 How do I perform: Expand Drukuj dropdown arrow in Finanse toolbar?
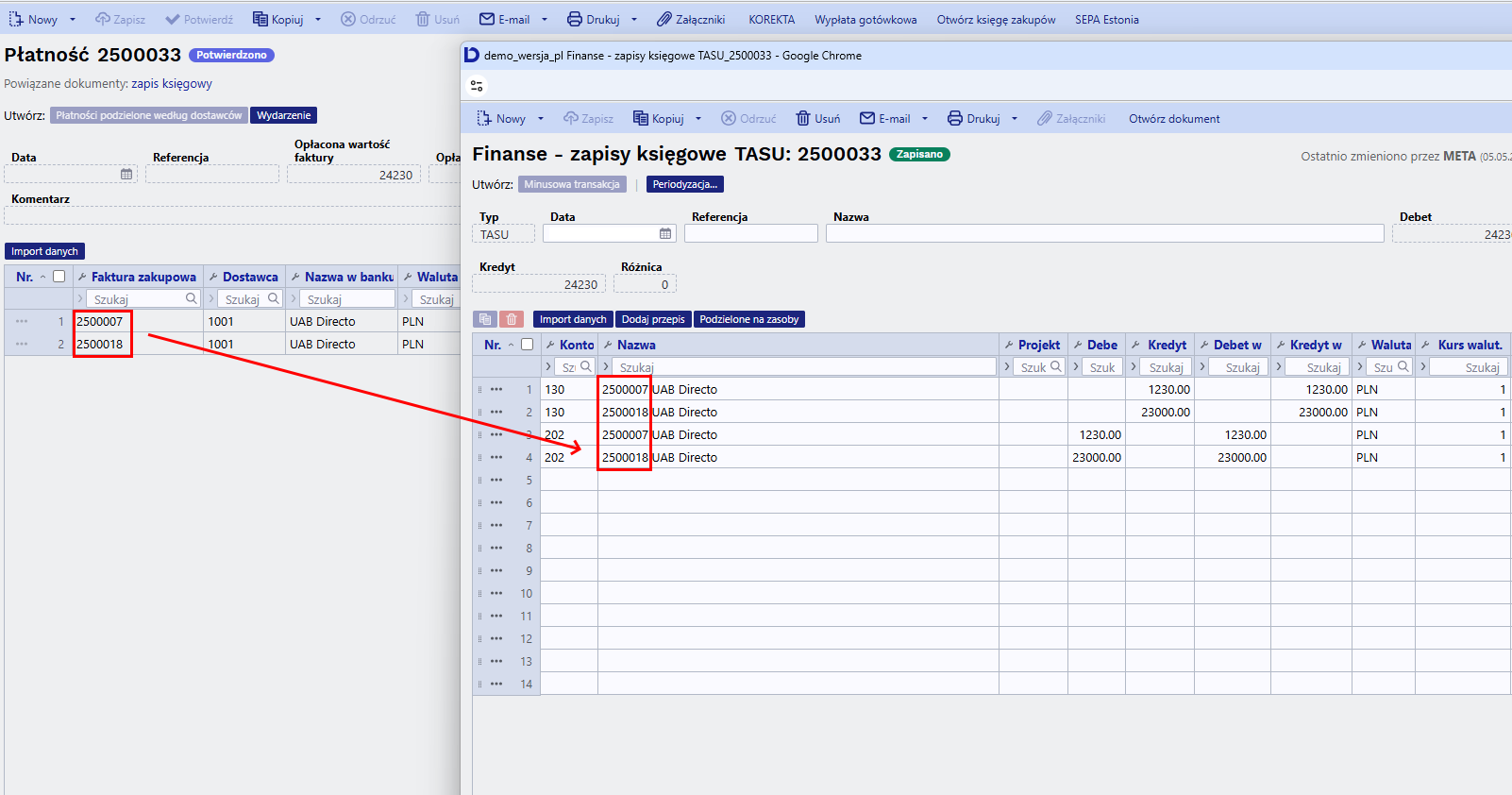[1015, 119]
